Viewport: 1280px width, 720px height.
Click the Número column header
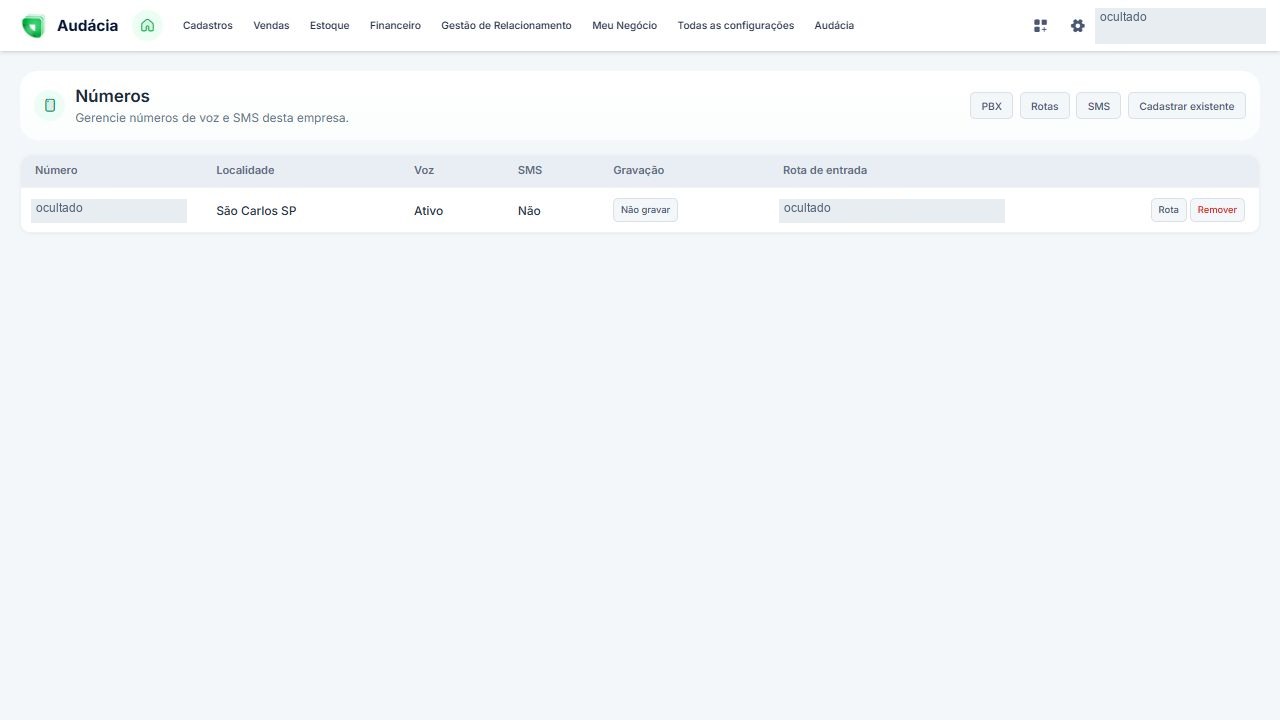(x=56, y=170)
